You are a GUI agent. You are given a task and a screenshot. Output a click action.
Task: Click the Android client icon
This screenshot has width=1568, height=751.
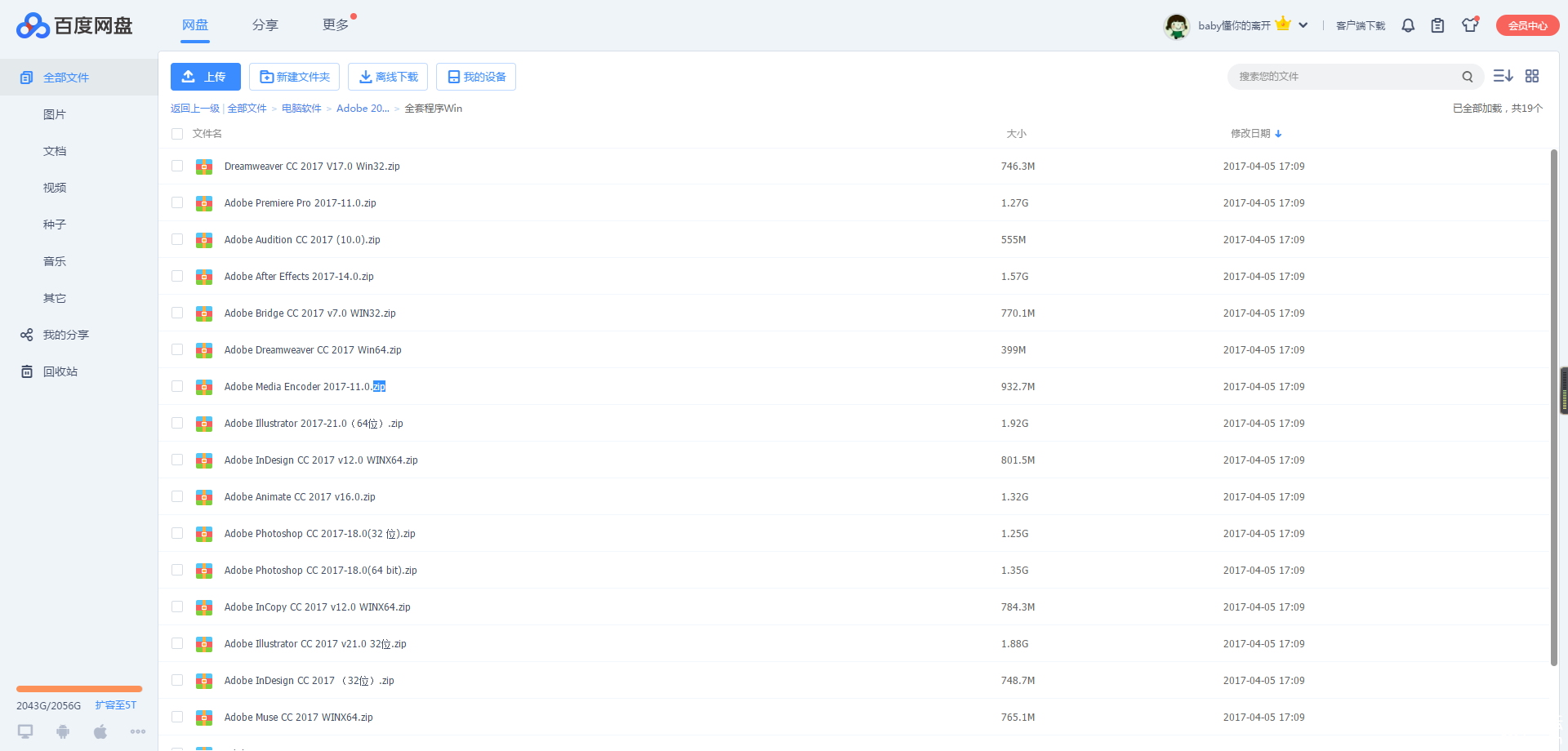pos(63,731)
